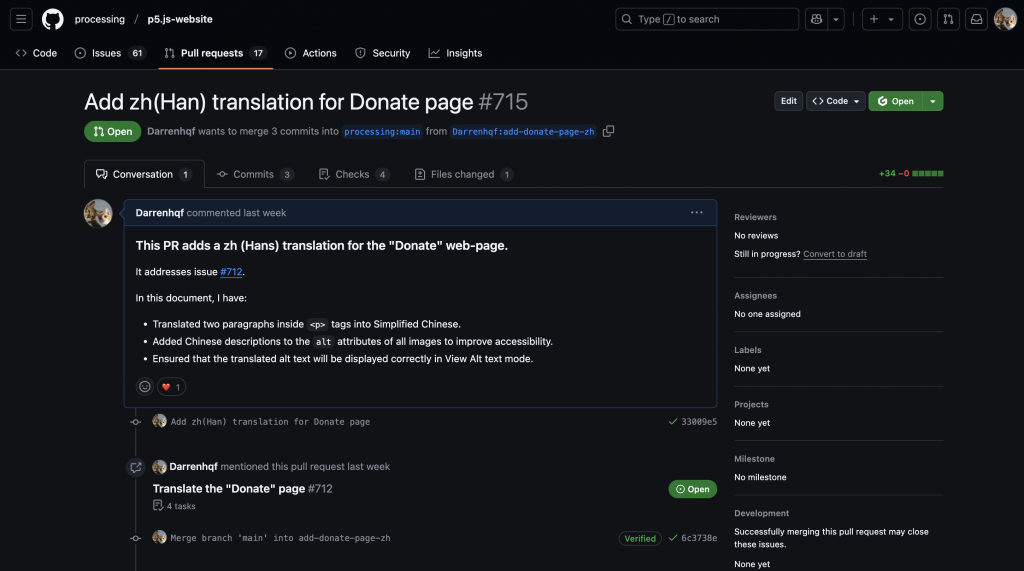Click Darrenhqf avatar beside the comment

click(98, 213)
